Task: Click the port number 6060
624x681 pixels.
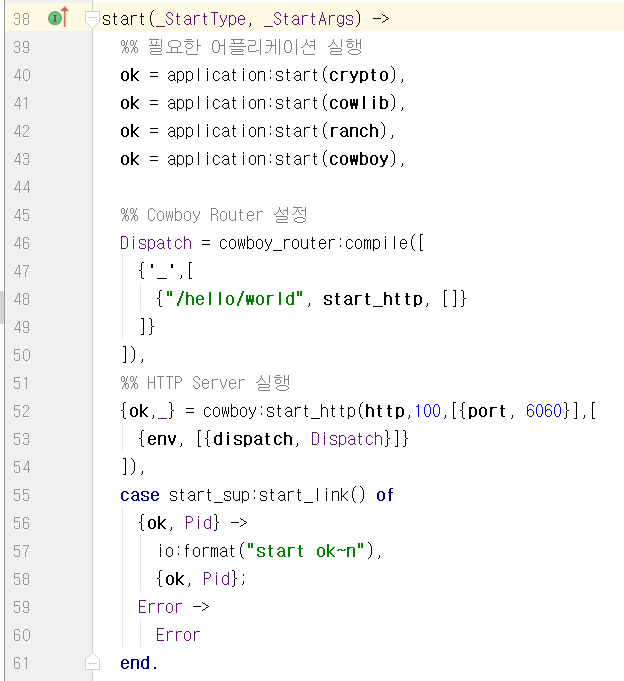Action: coord(544,411)
